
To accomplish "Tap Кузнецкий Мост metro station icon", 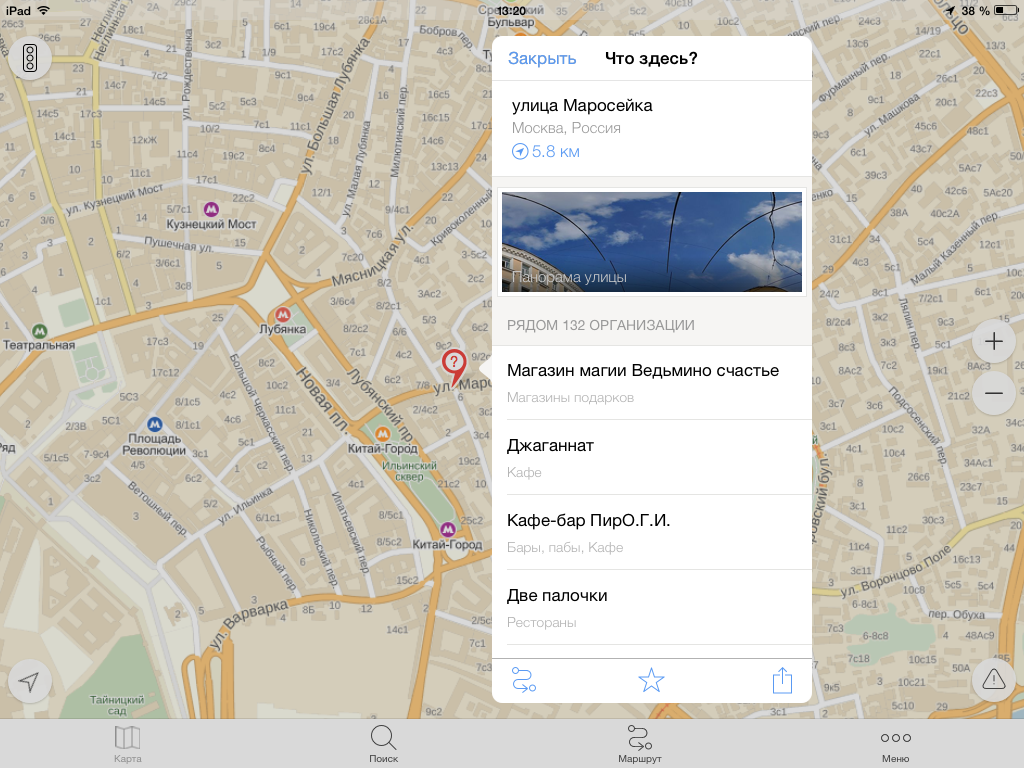I will (x=211, y=209).
